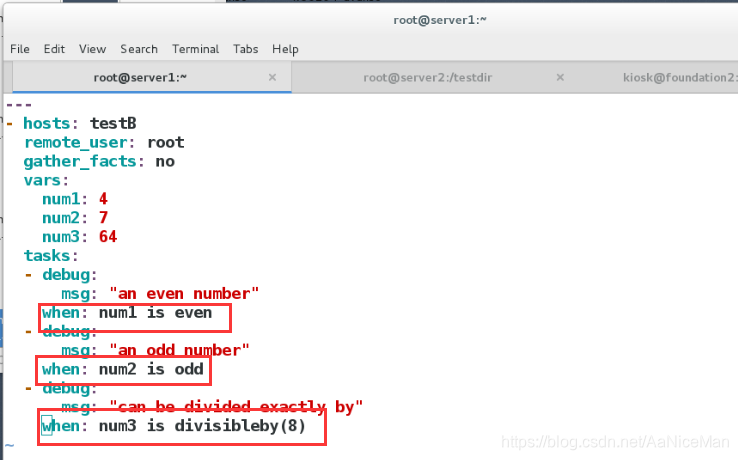Click the 'num3: 64' line
The height and width of the screenshot is (460, 738).
[x=80, y=237]
